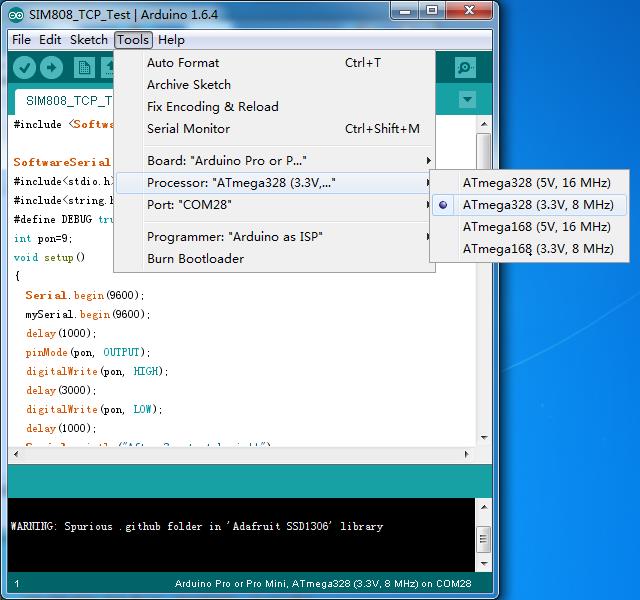640x600 pixels.
Task: Select ATmega328 (3.3V, 8 MHz) processor
Action: [x=529, y=205]
